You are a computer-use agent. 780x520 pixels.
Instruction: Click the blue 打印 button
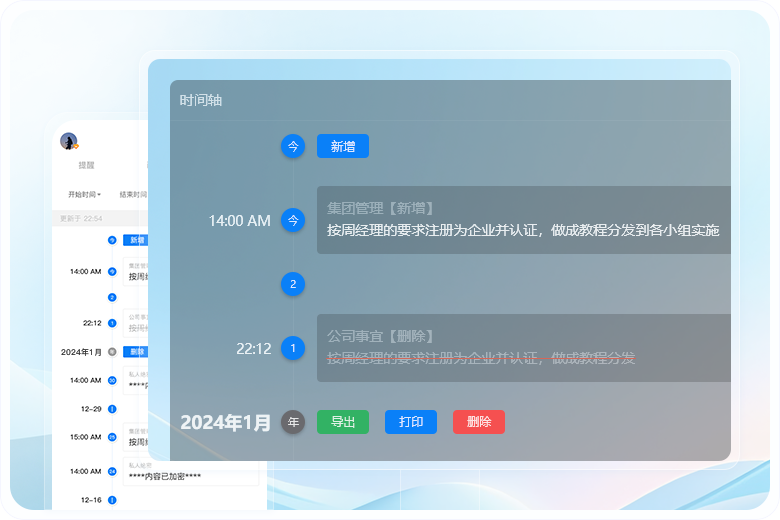[411, 422]
